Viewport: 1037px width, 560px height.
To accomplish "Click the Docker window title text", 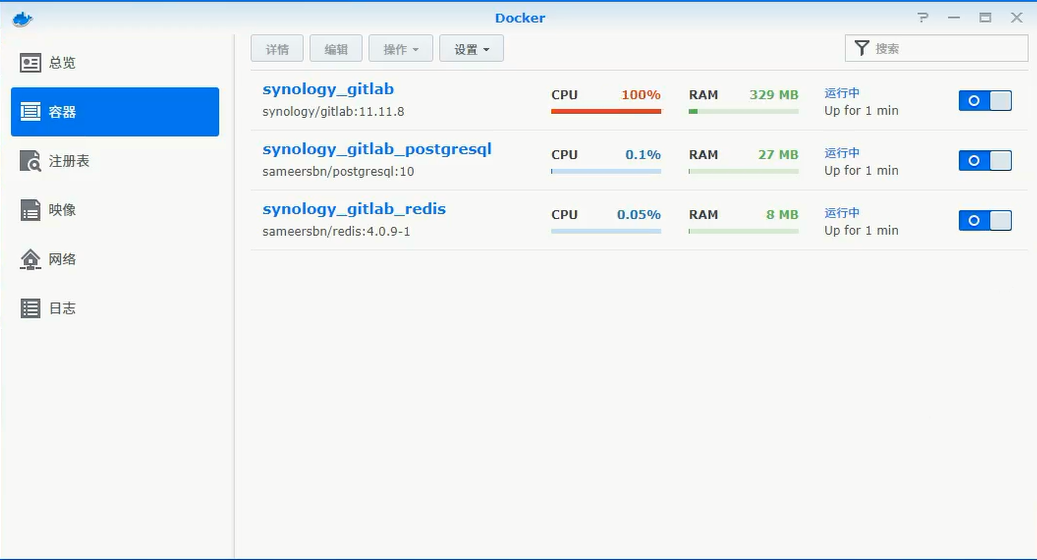I will 520,18.
